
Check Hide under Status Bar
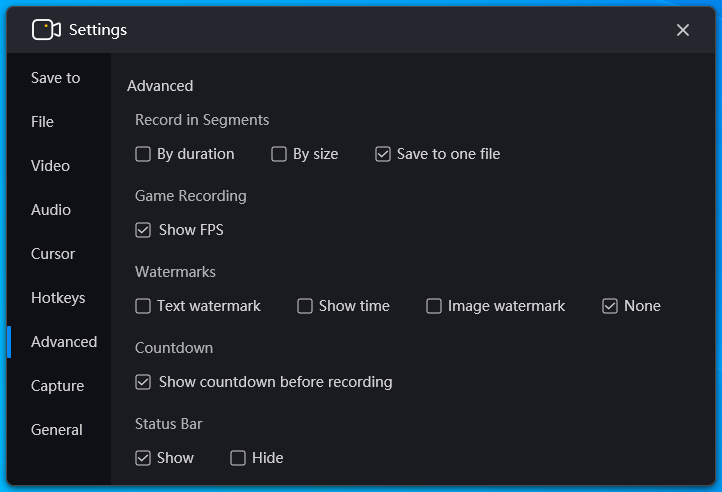point(238,458)
